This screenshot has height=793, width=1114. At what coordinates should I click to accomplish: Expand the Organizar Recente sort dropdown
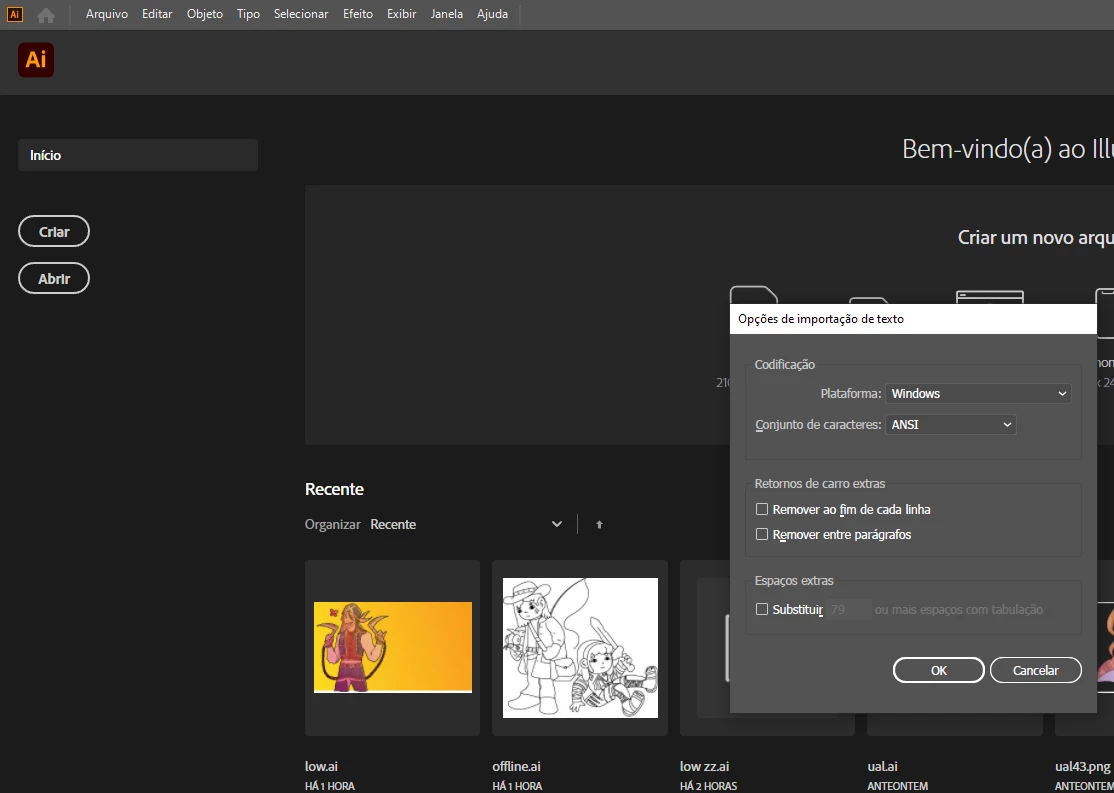pyautogui.click(x=467, y=524)
